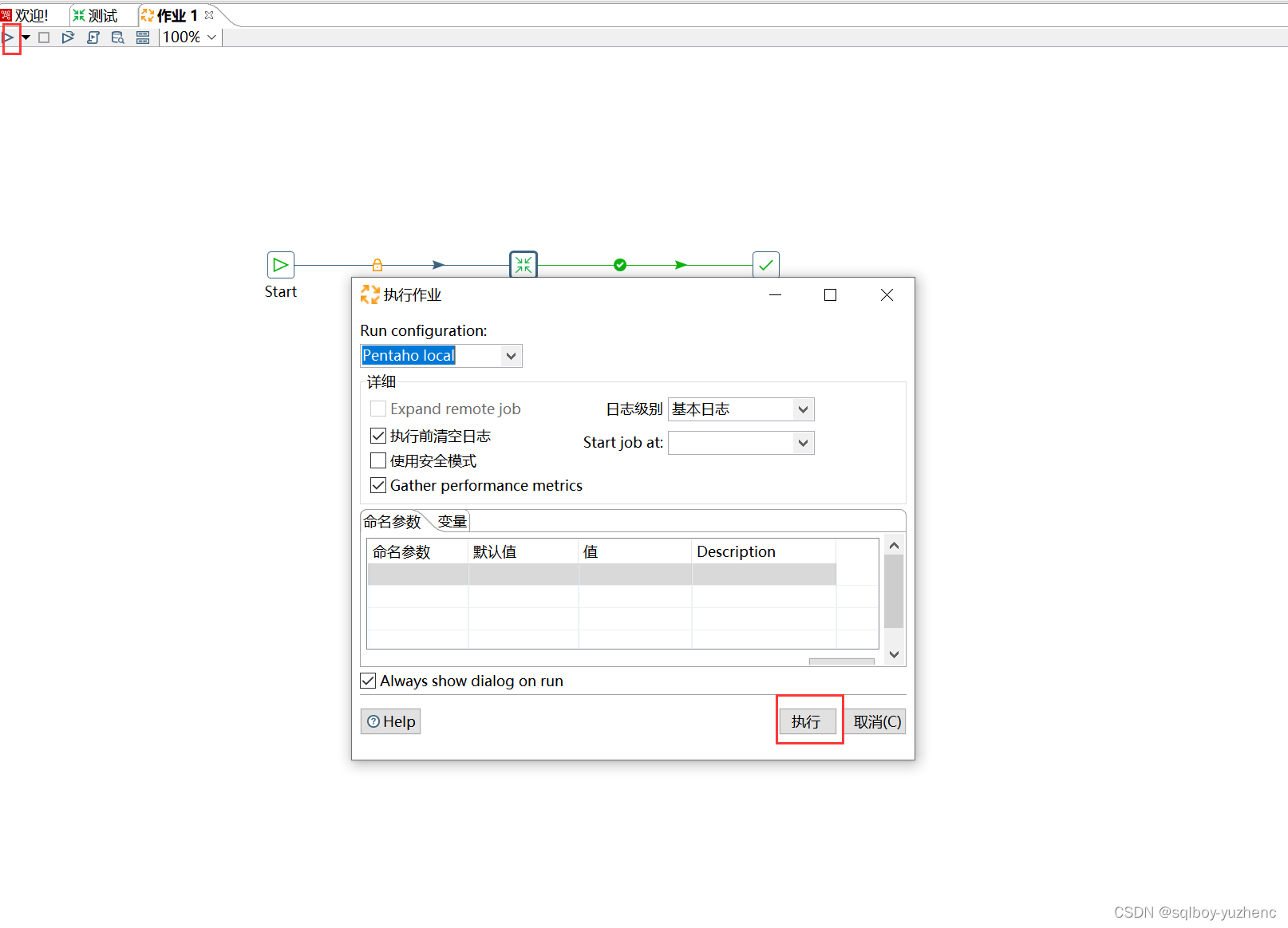1288x928 pixels.
Task: Click the Pentaho local text field
Action: tap(431, 356)
